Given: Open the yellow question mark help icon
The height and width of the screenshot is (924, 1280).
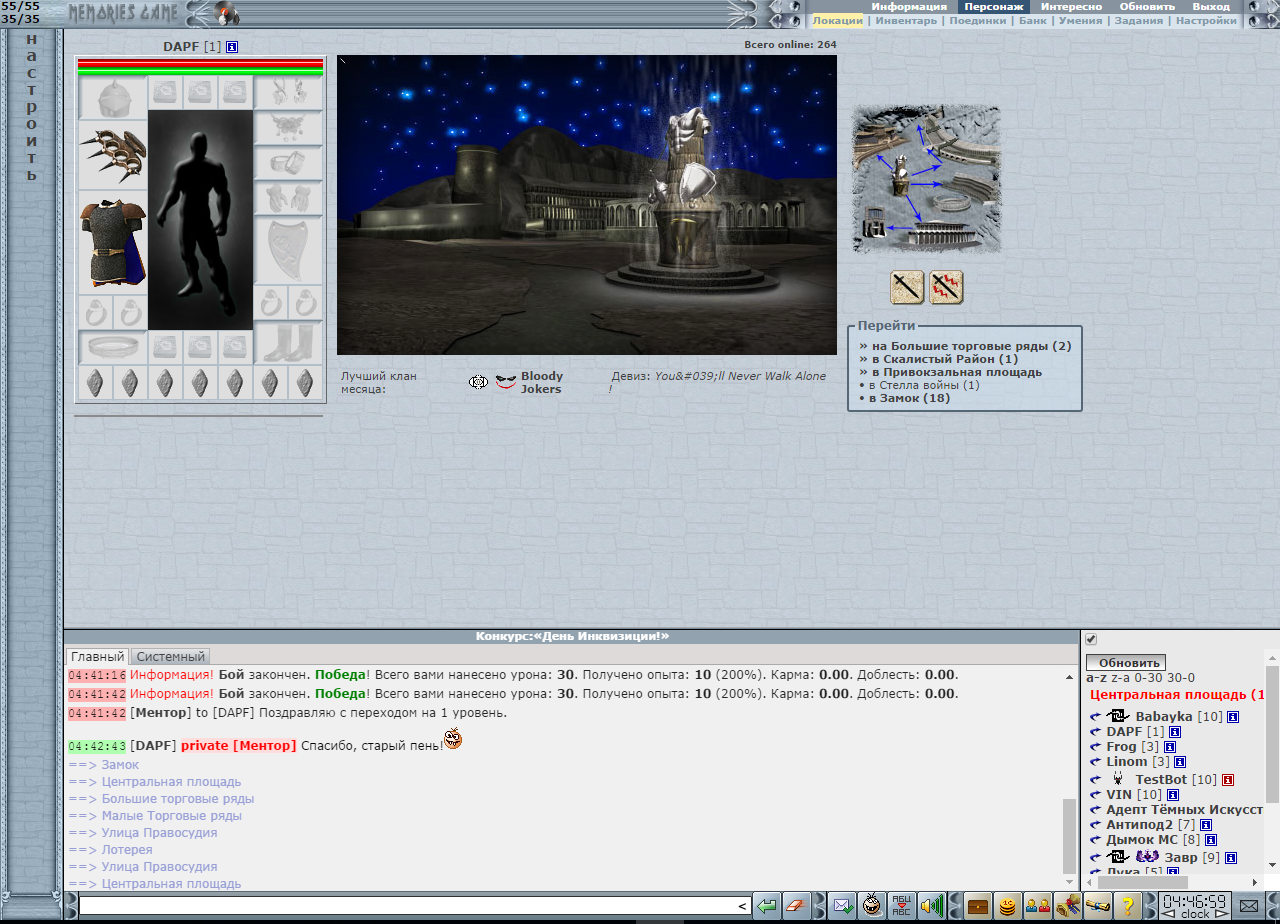Looking at the screenshot, I should [x=1127, y=906].
